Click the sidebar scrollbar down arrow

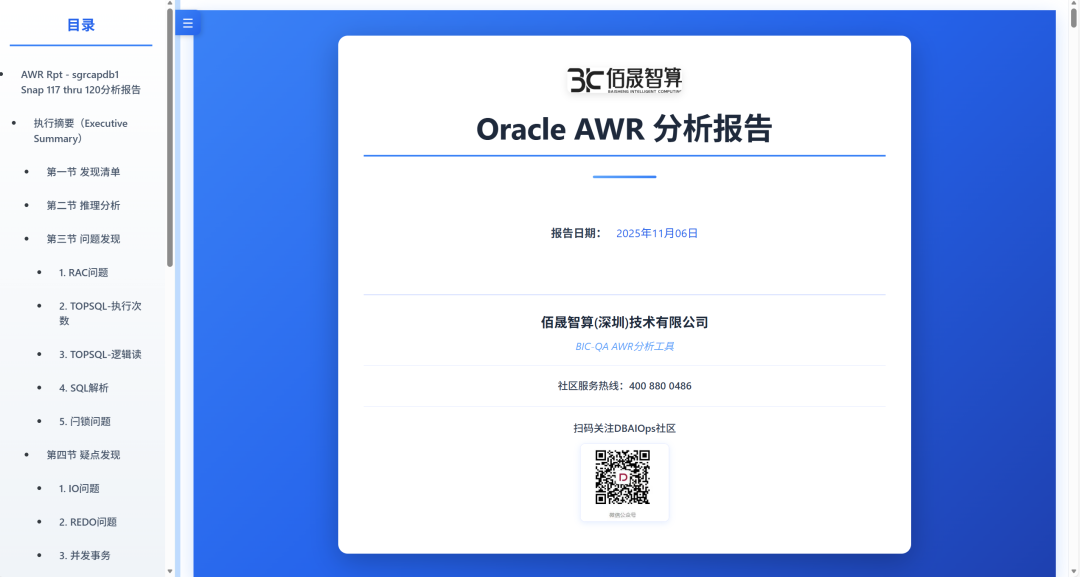[170, 571]
